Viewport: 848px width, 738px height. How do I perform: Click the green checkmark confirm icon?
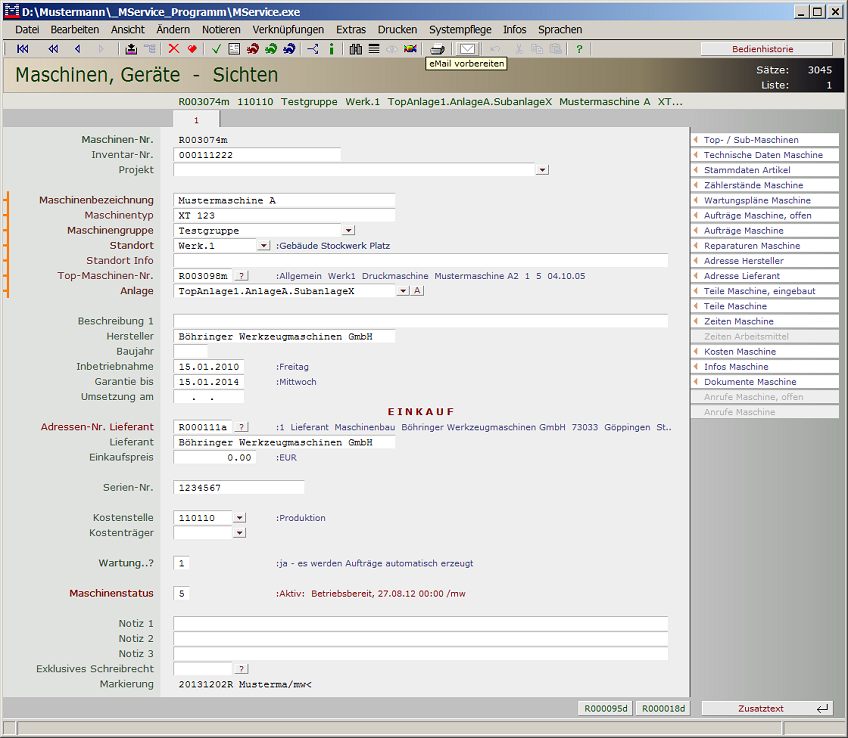tap(216, 49)
